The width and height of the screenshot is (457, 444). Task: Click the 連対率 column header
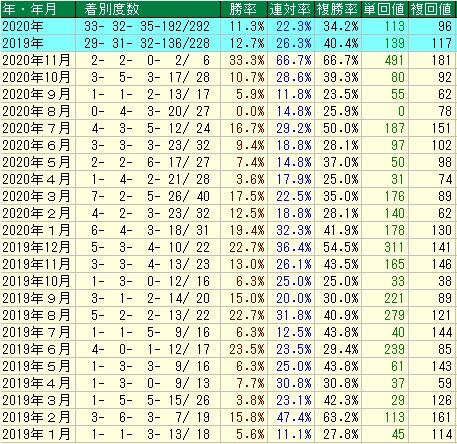point(291,9)
